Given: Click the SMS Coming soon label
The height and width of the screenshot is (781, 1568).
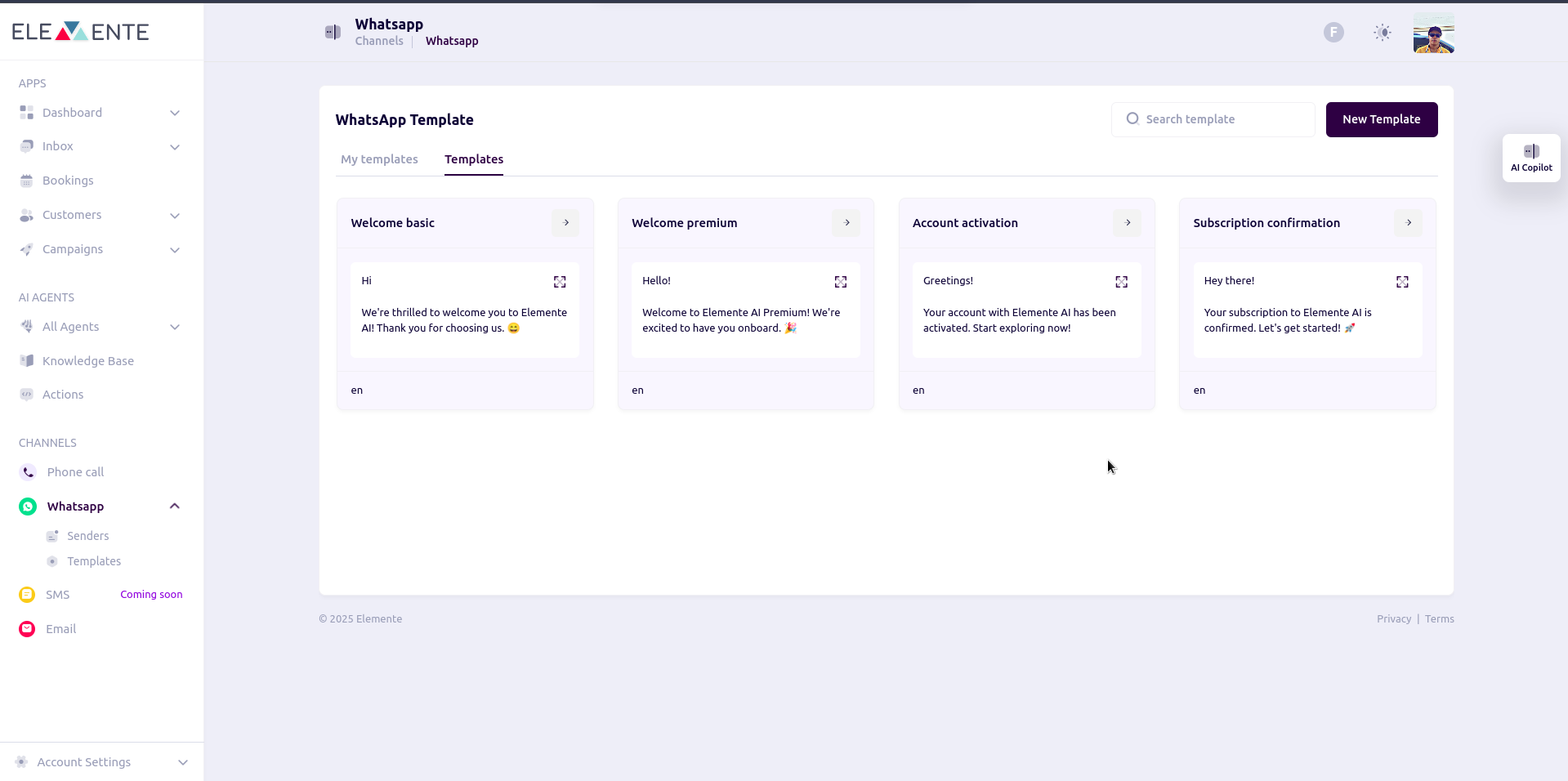Looking at the screenshot, I should [x=151, y=595].
